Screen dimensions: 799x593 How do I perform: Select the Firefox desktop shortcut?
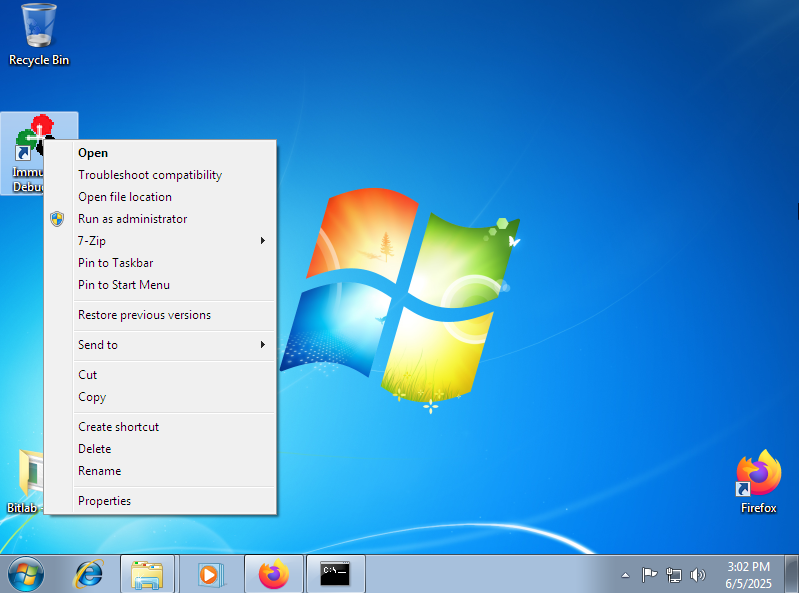coord(758,481)
